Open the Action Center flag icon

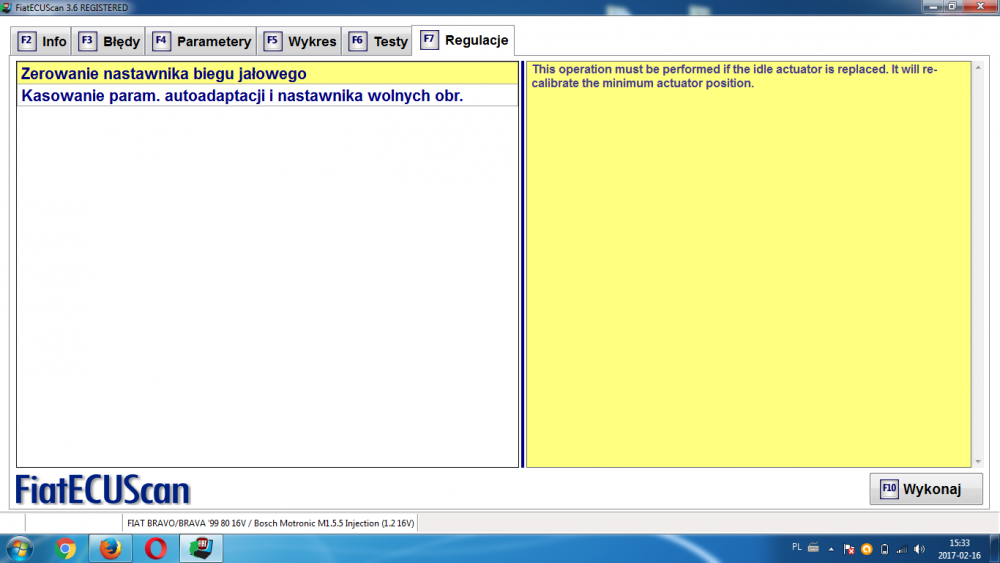pos(849,549)
